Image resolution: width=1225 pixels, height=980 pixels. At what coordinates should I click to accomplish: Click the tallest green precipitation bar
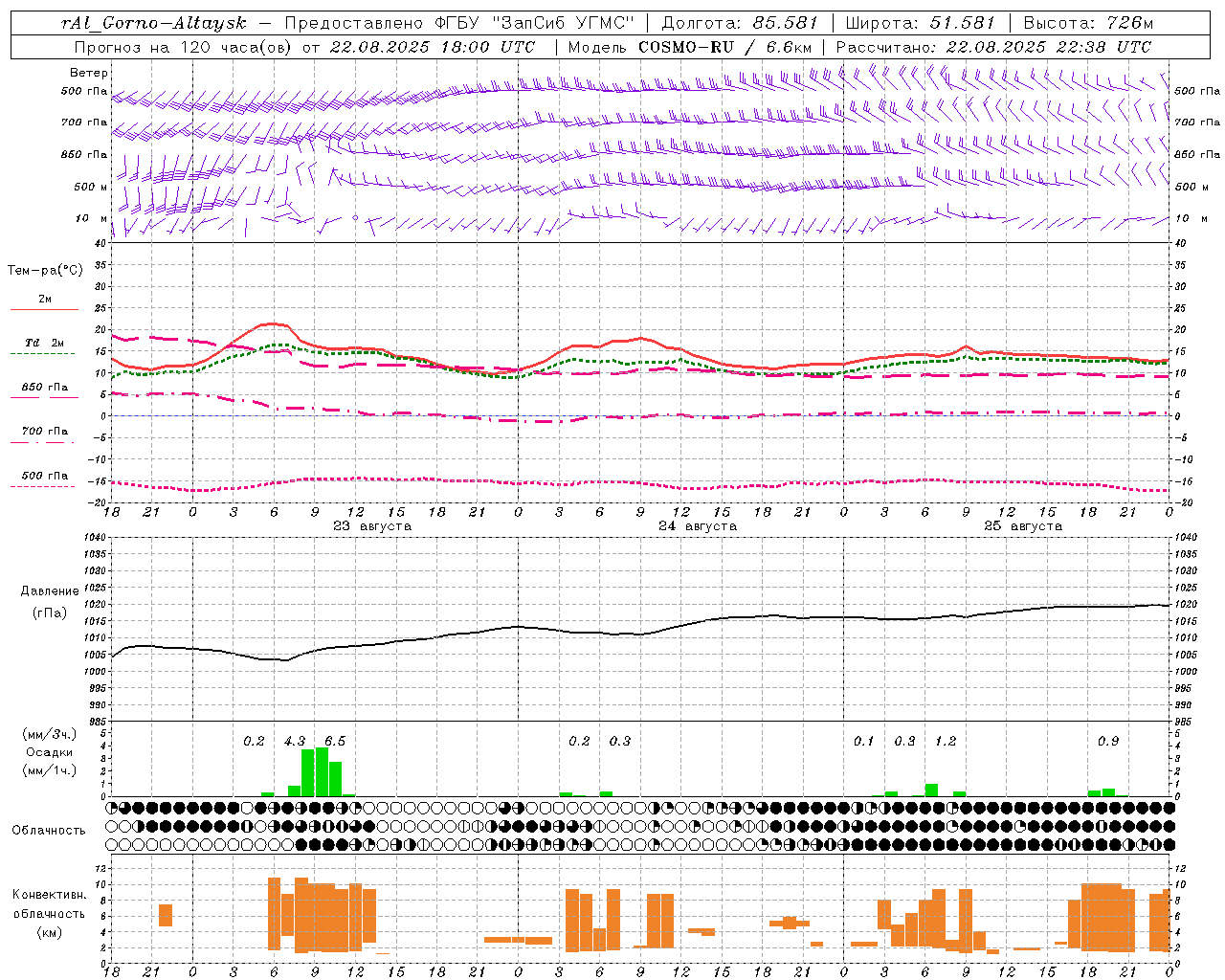(x=322, y=771)
